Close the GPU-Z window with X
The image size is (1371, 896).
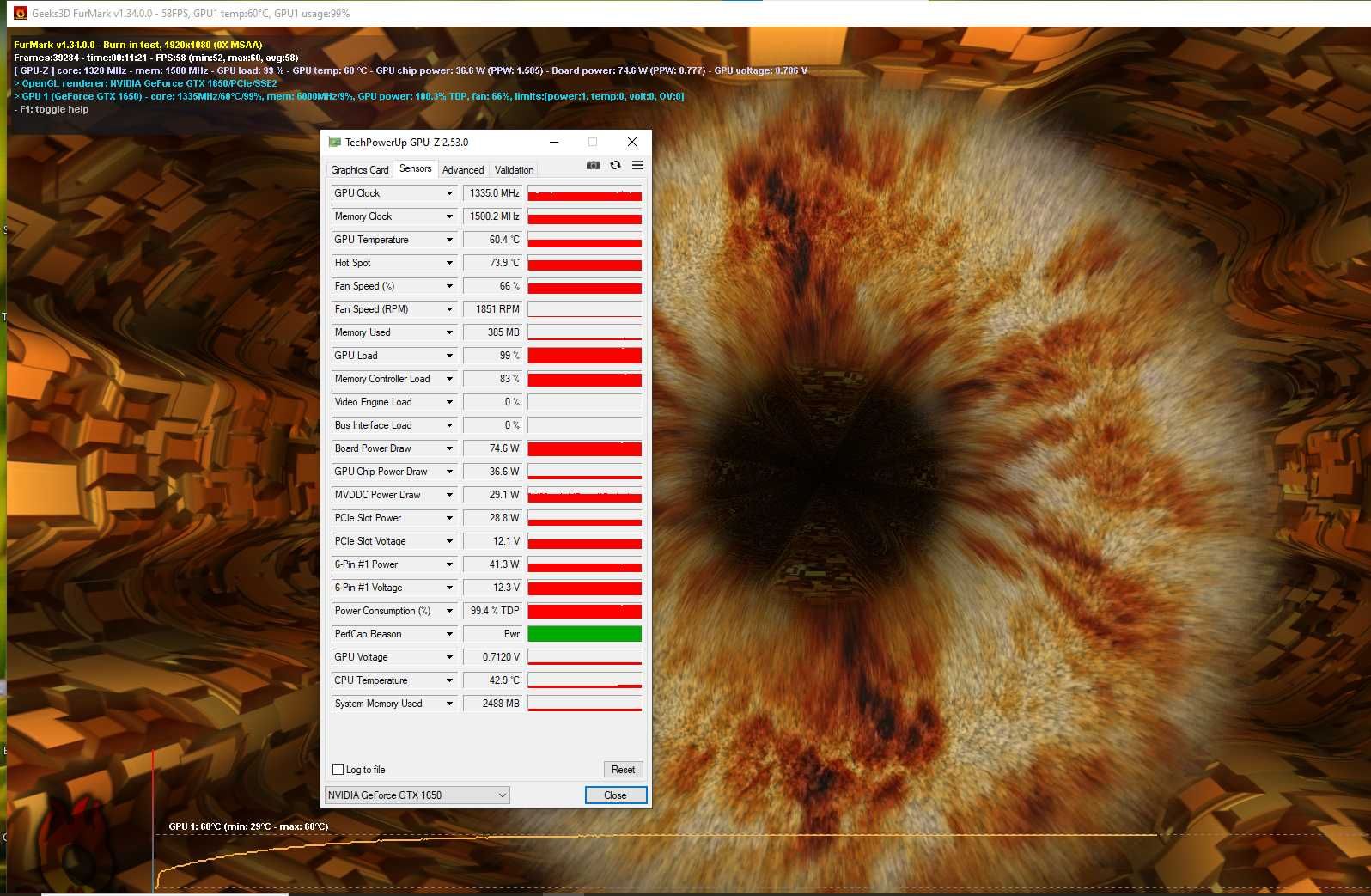click(x=632, y=143)
